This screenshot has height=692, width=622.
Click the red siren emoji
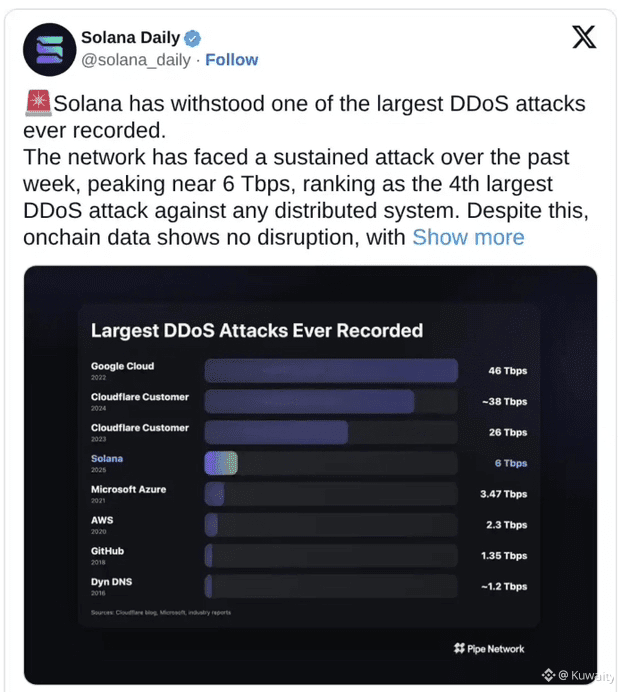pos(38,103)
